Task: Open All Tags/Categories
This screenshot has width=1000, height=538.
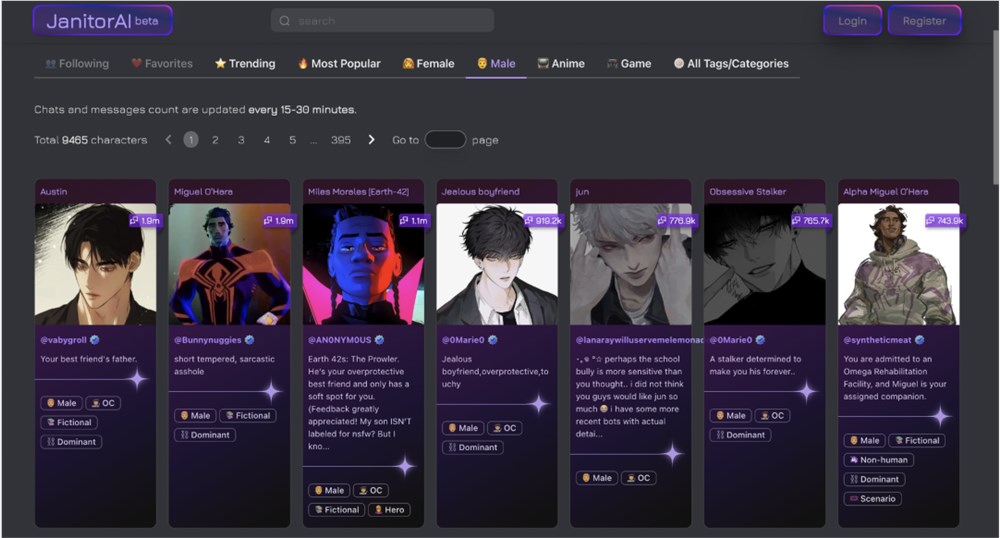Action: (732, 64)
